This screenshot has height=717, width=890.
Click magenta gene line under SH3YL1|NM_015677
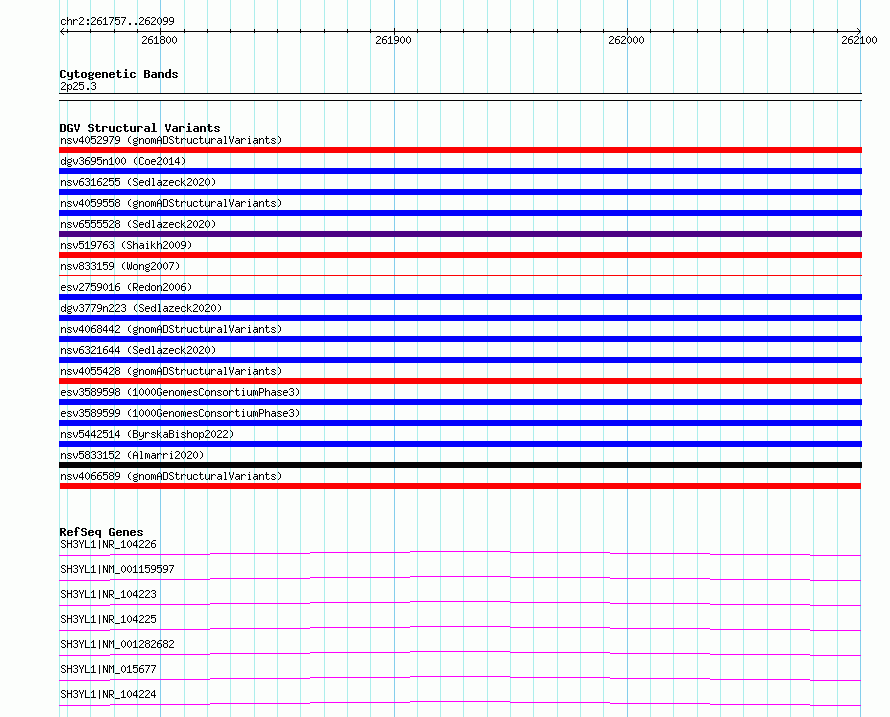460,678
